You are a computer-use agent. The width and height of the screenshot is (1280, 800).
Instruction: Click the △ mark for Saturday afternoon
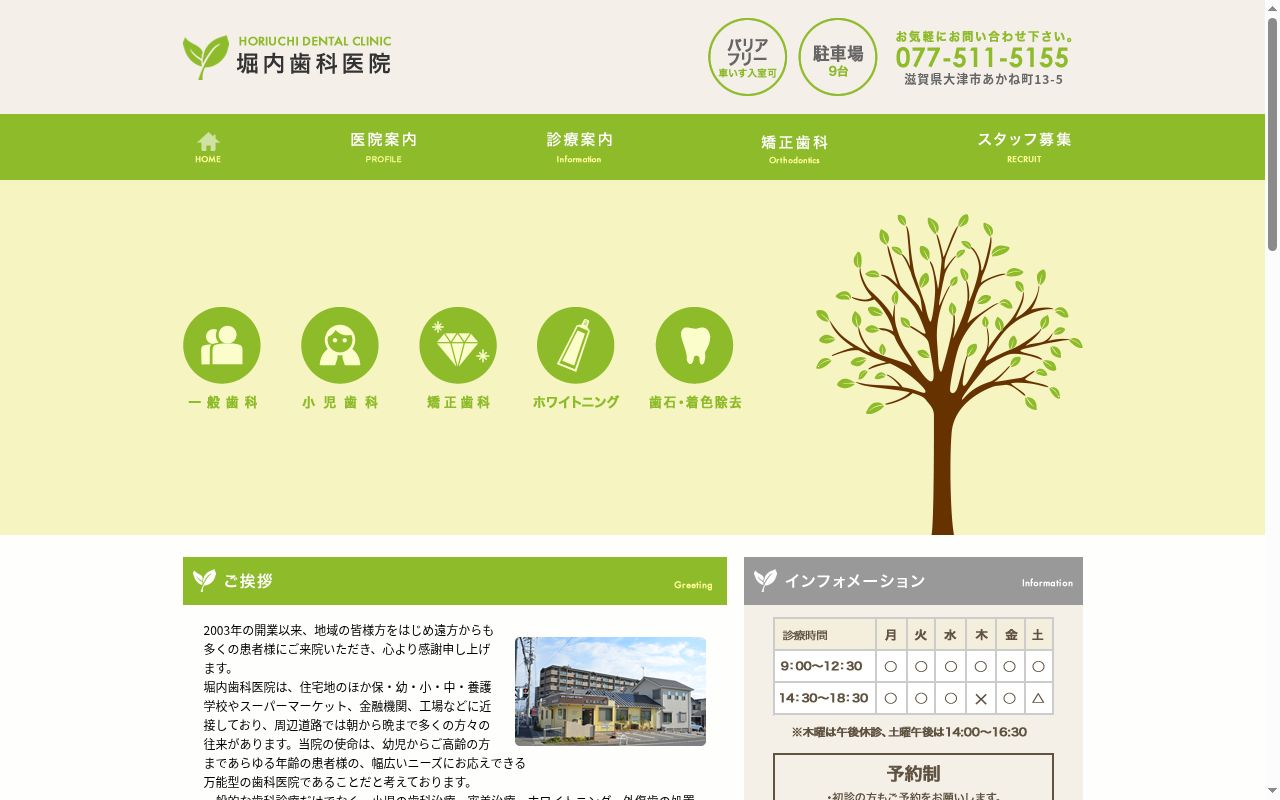(x=1038, y=698)
